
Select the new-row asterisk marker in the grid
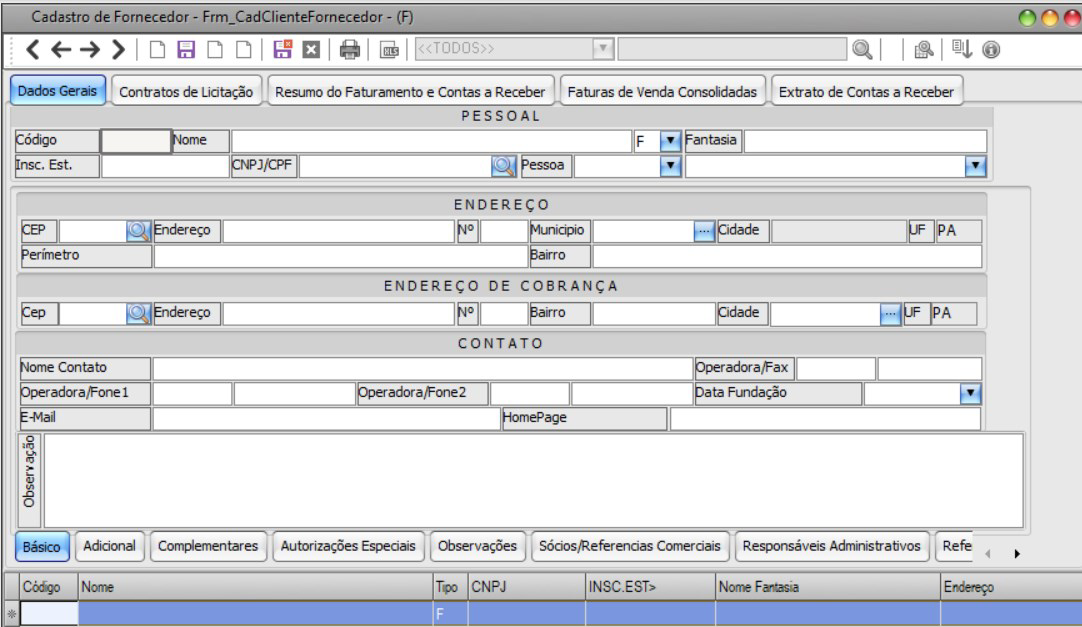(12, 613)
